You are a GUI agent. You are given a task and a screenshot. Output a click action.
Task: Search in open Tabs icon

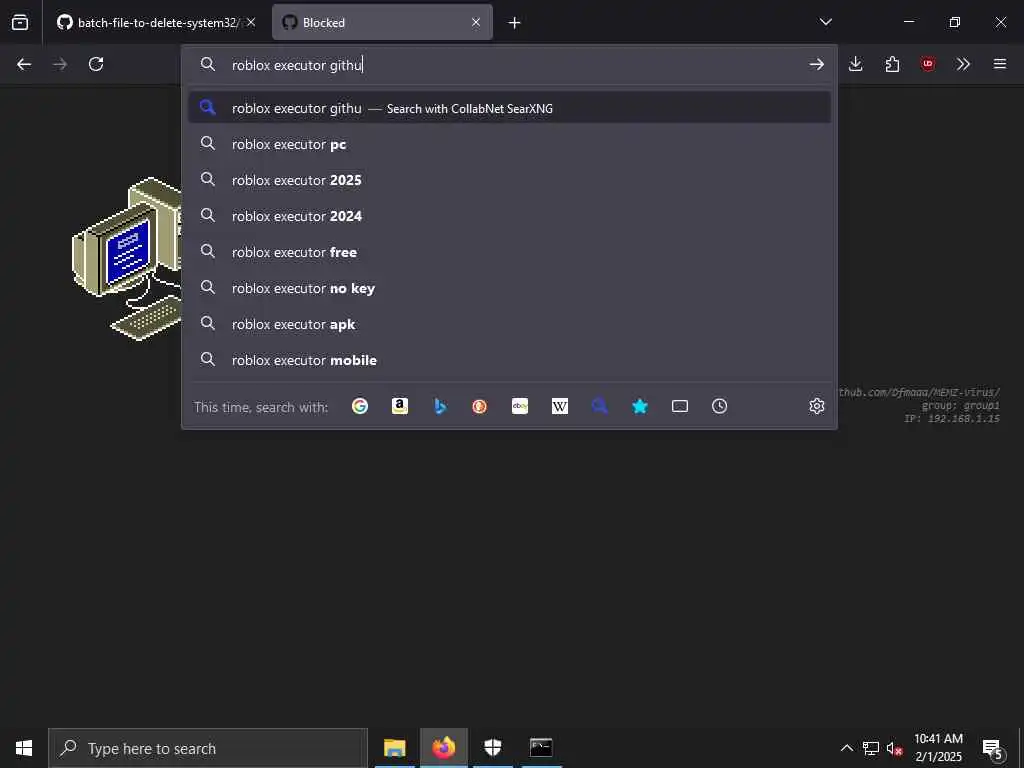point(680,406)
